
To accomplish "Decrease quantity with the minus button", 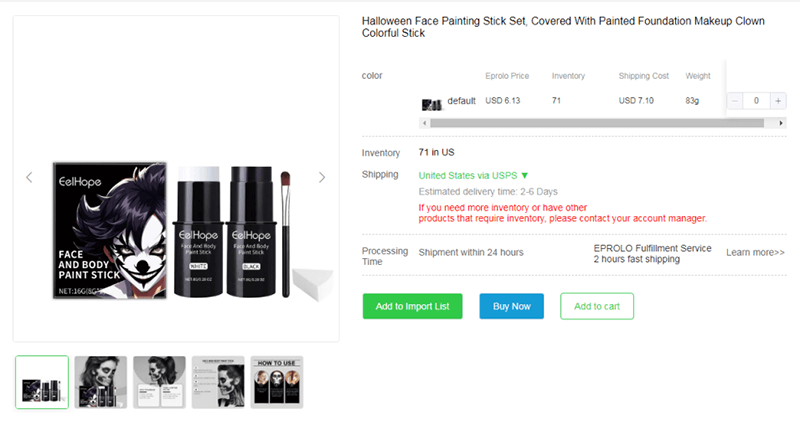I will pyautogui.click(x=736, y=101).
